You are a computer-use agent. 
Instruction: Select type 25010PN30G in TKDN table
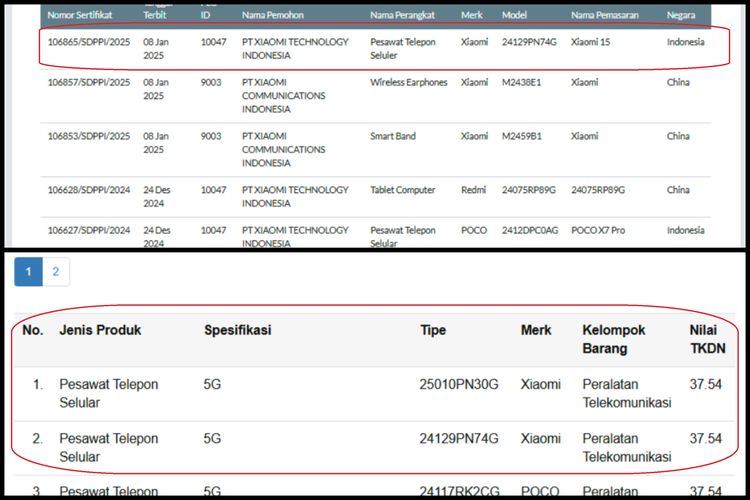[x=459, y=384]
